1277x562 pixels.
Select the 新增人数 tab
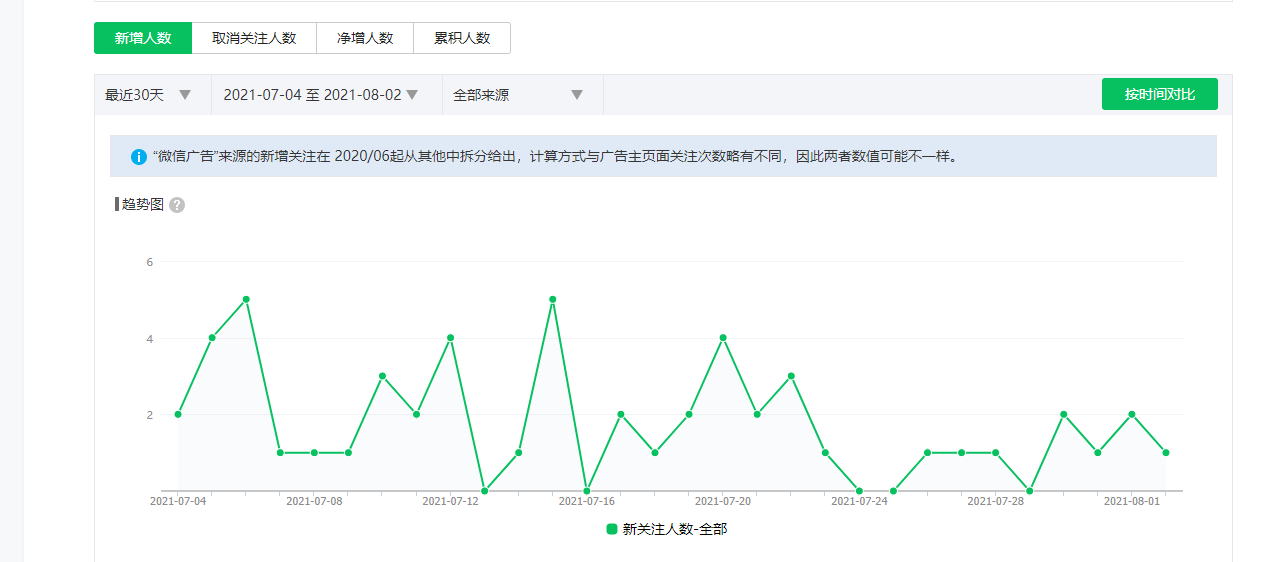click(x=143, y=38)
